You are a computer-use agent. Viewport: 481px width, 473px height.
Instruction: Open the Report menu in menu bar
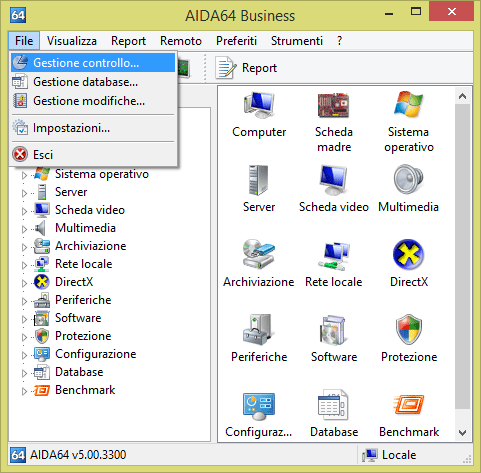coord(128,41)
